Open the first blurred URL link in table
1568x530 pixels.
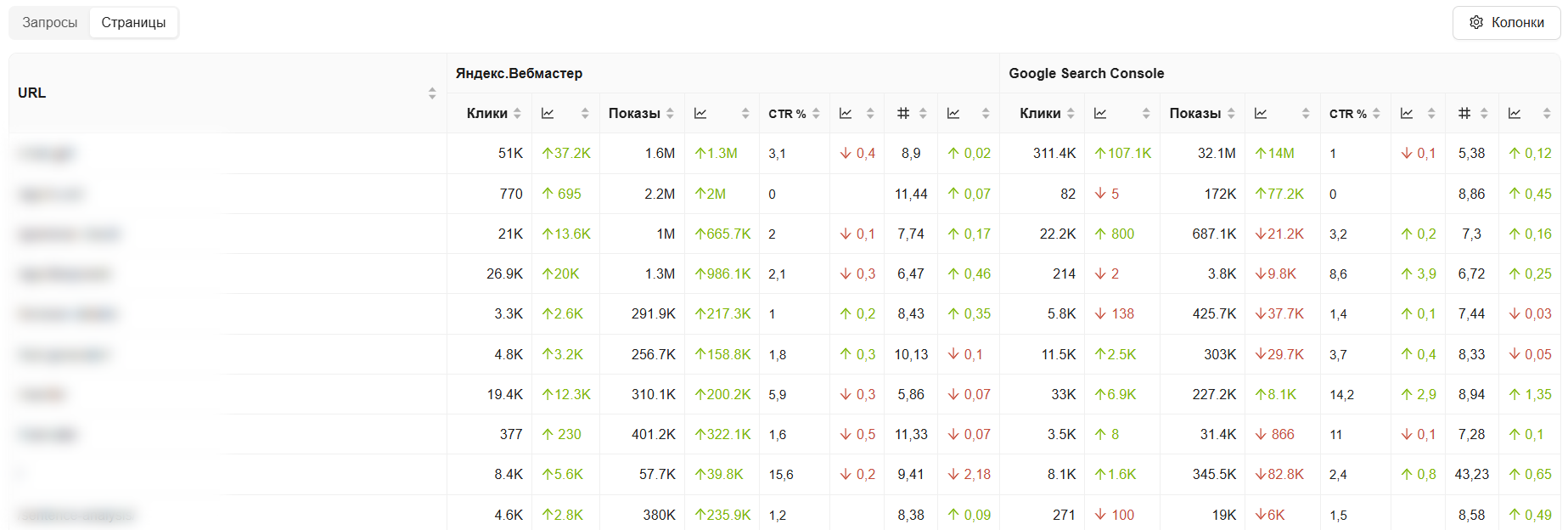point(48,154)
